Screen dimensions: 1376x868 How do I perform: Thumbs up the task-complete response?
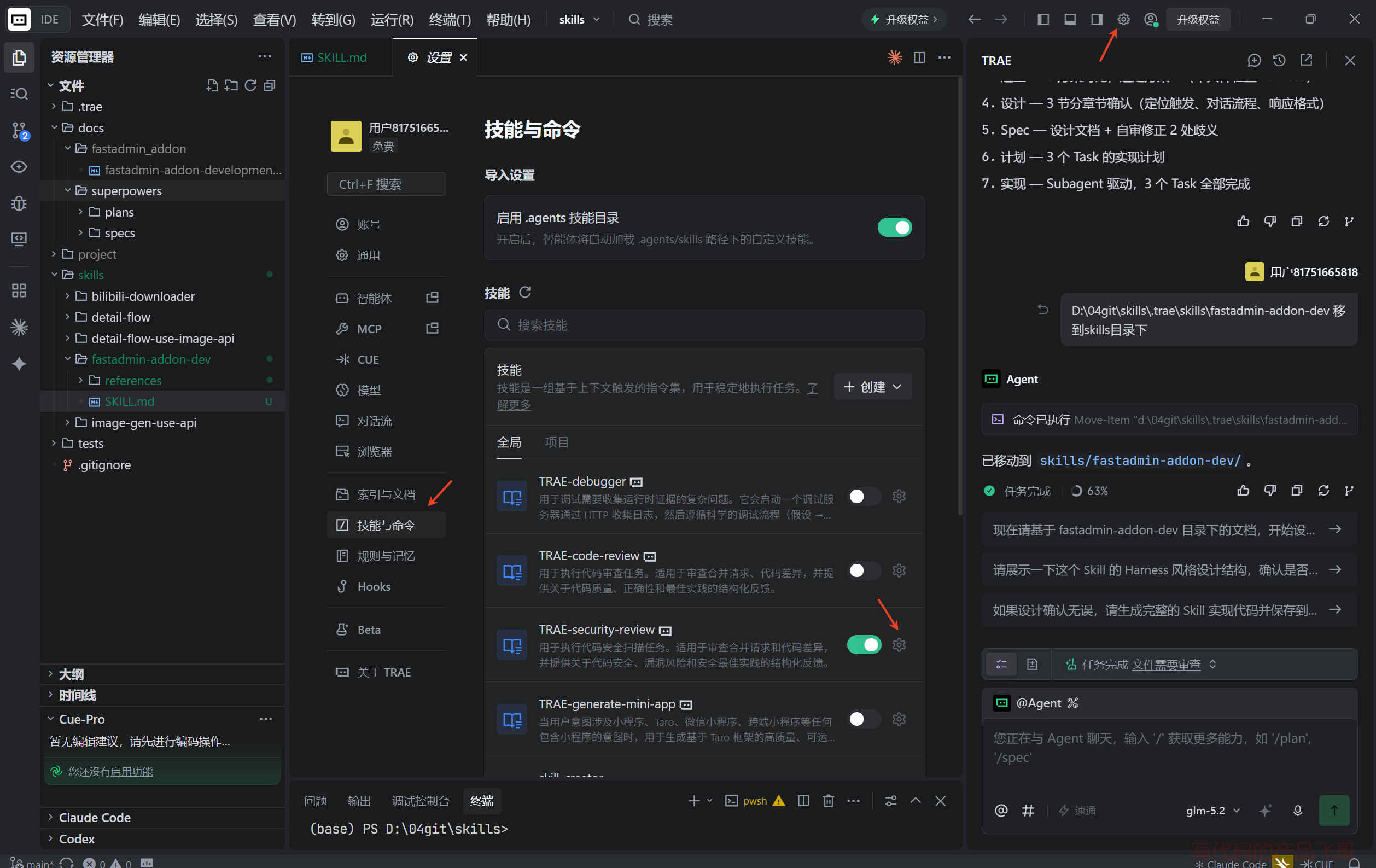tap(1244, 490)
